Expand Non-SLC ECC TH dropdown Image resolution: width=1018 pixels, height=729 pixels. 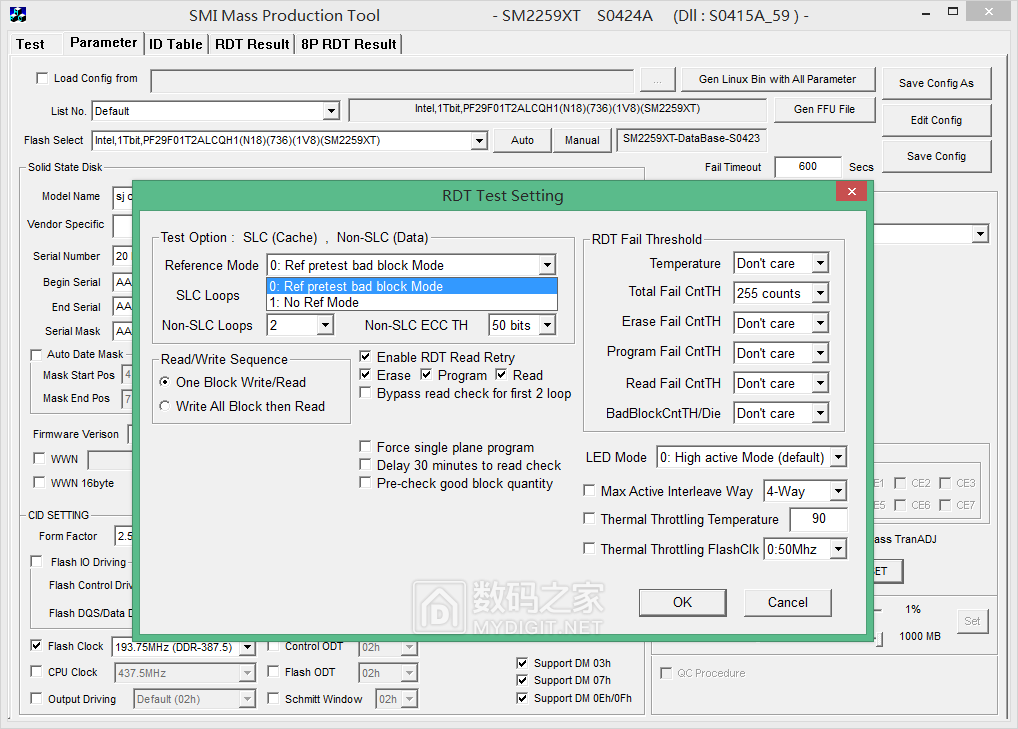546,326
